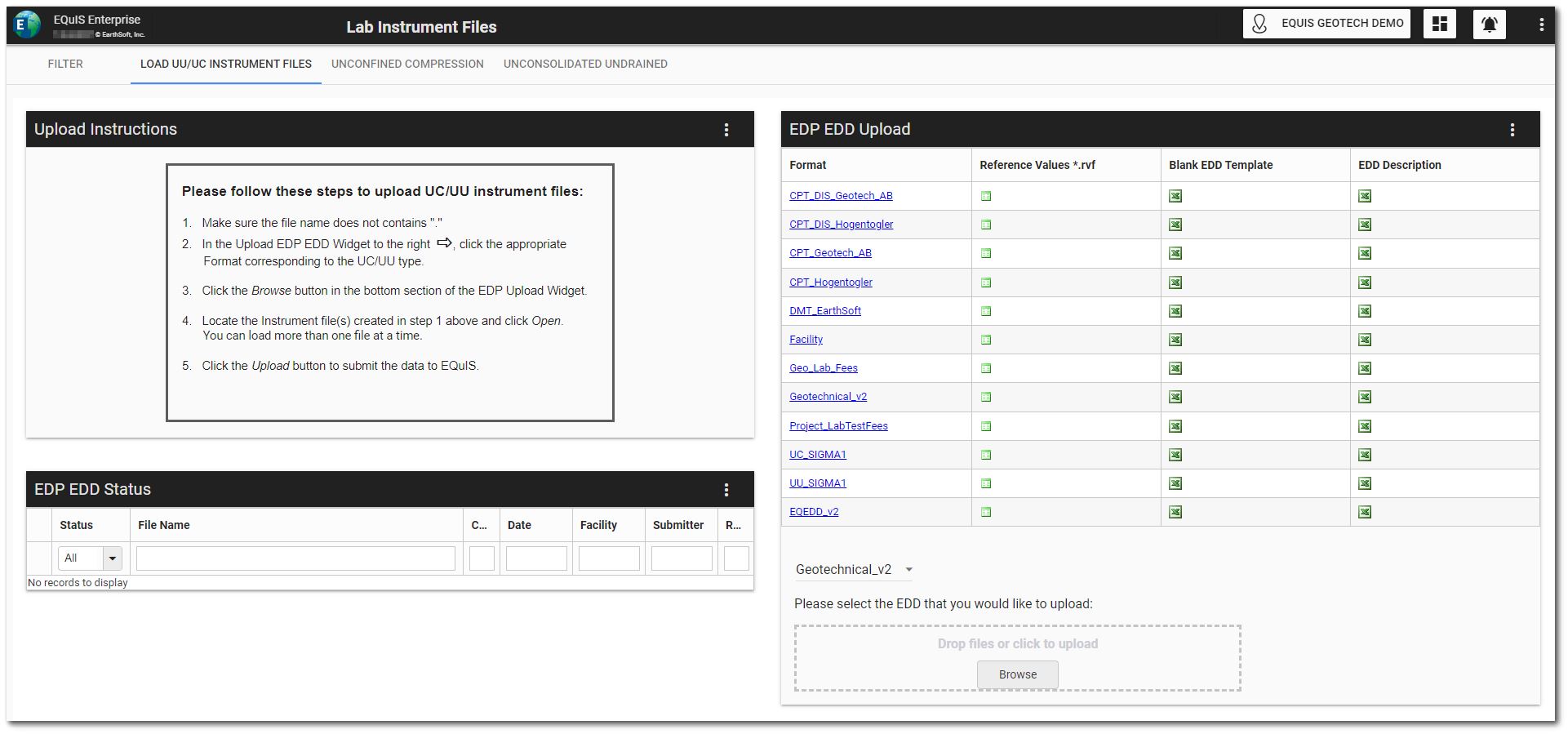The width and height of the screenshot is (1568, 734).
Task: Download Blank EDD Template for CPT_DIS_Geotech_AB
Action: click(1175, 196)
